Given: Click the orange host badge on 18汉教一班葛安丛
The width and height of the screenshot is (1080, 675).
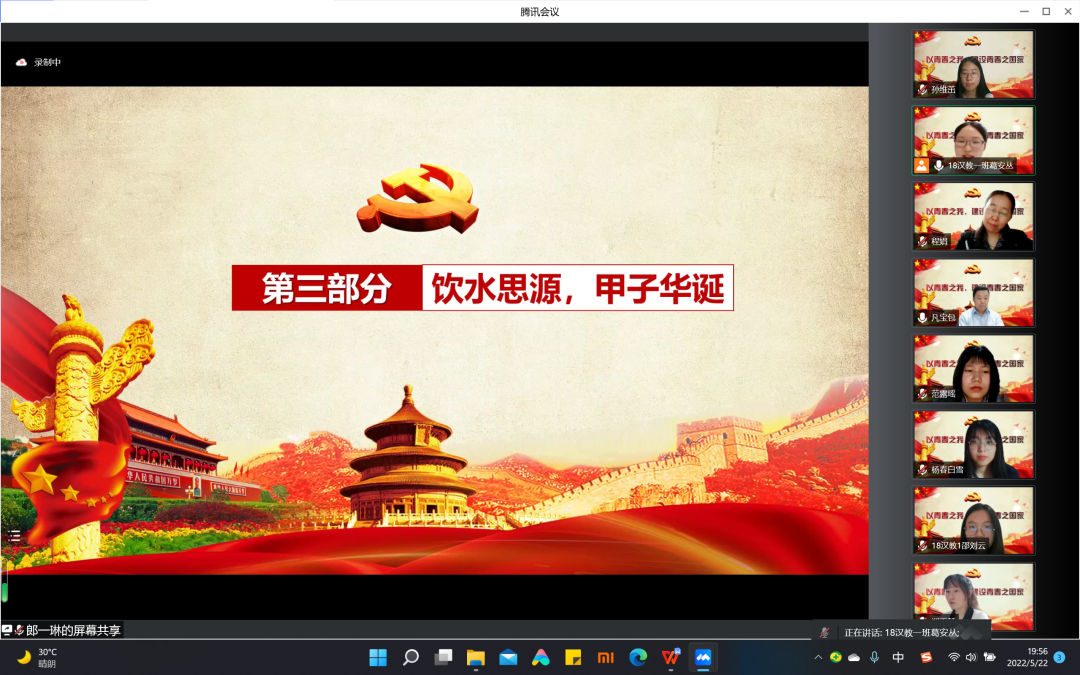Looking at the screenshot, I should (x=922, y=165).
